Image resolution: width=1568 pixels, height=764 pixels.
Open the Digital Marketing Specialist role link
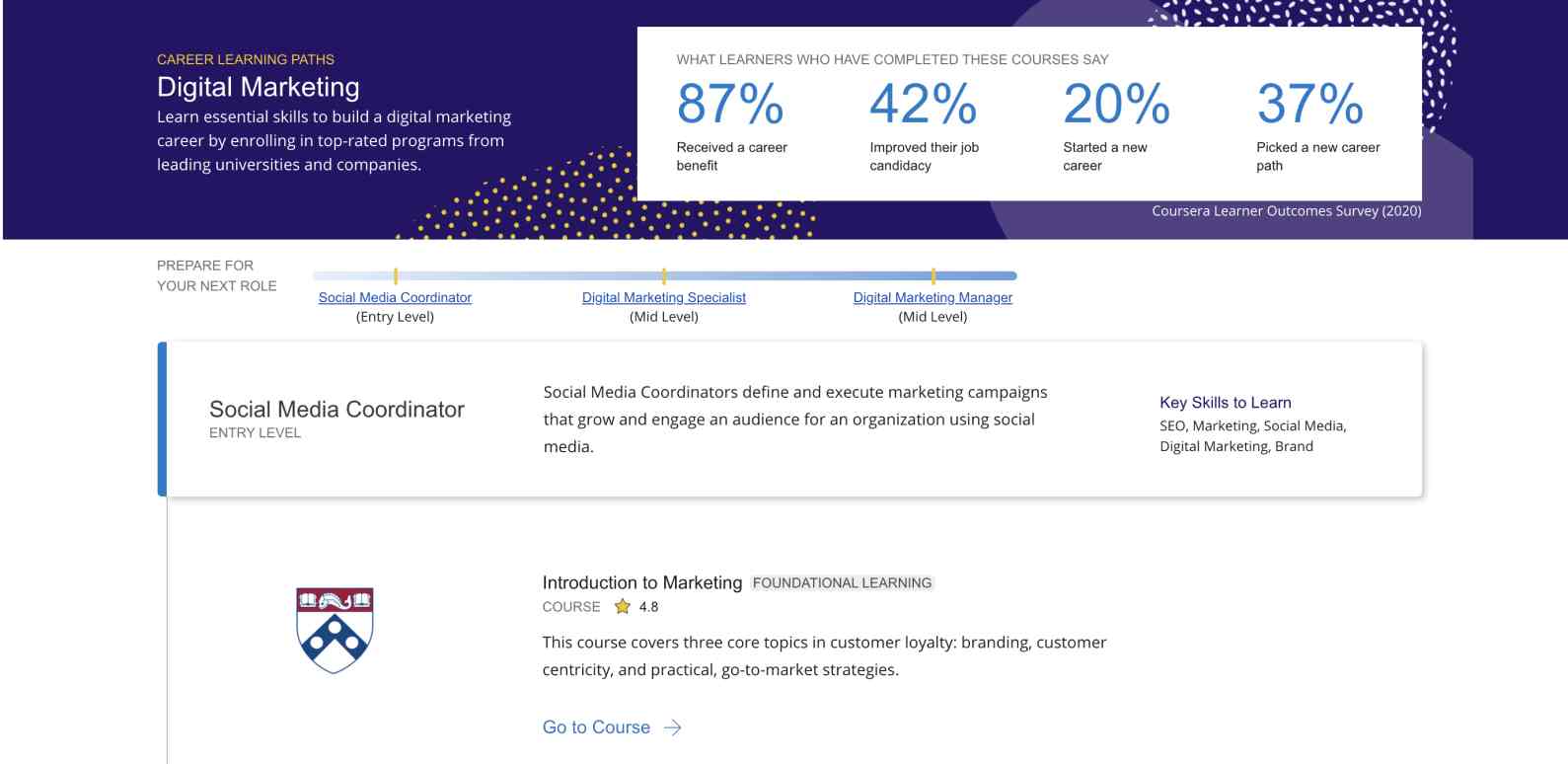click(x=664, y=297)
